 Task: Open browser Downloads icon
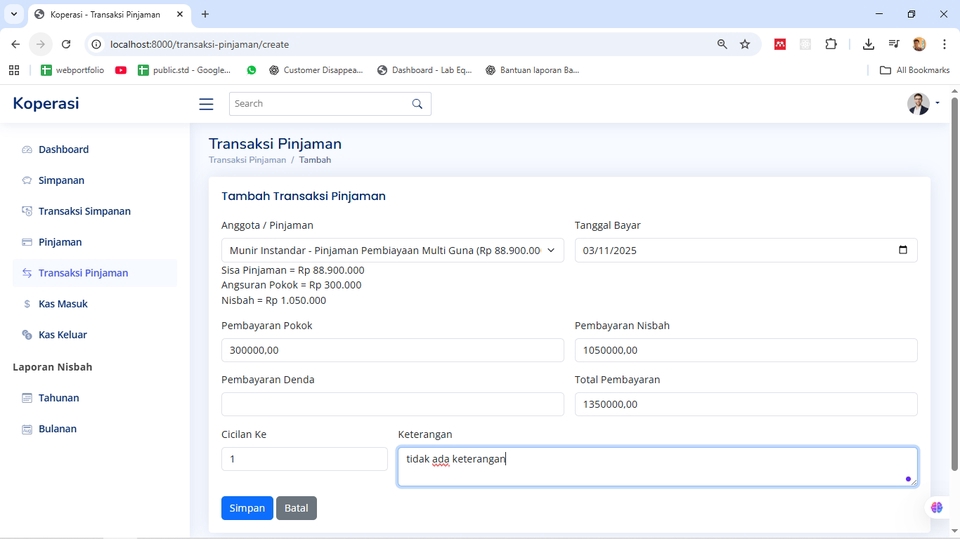point(868,44)
